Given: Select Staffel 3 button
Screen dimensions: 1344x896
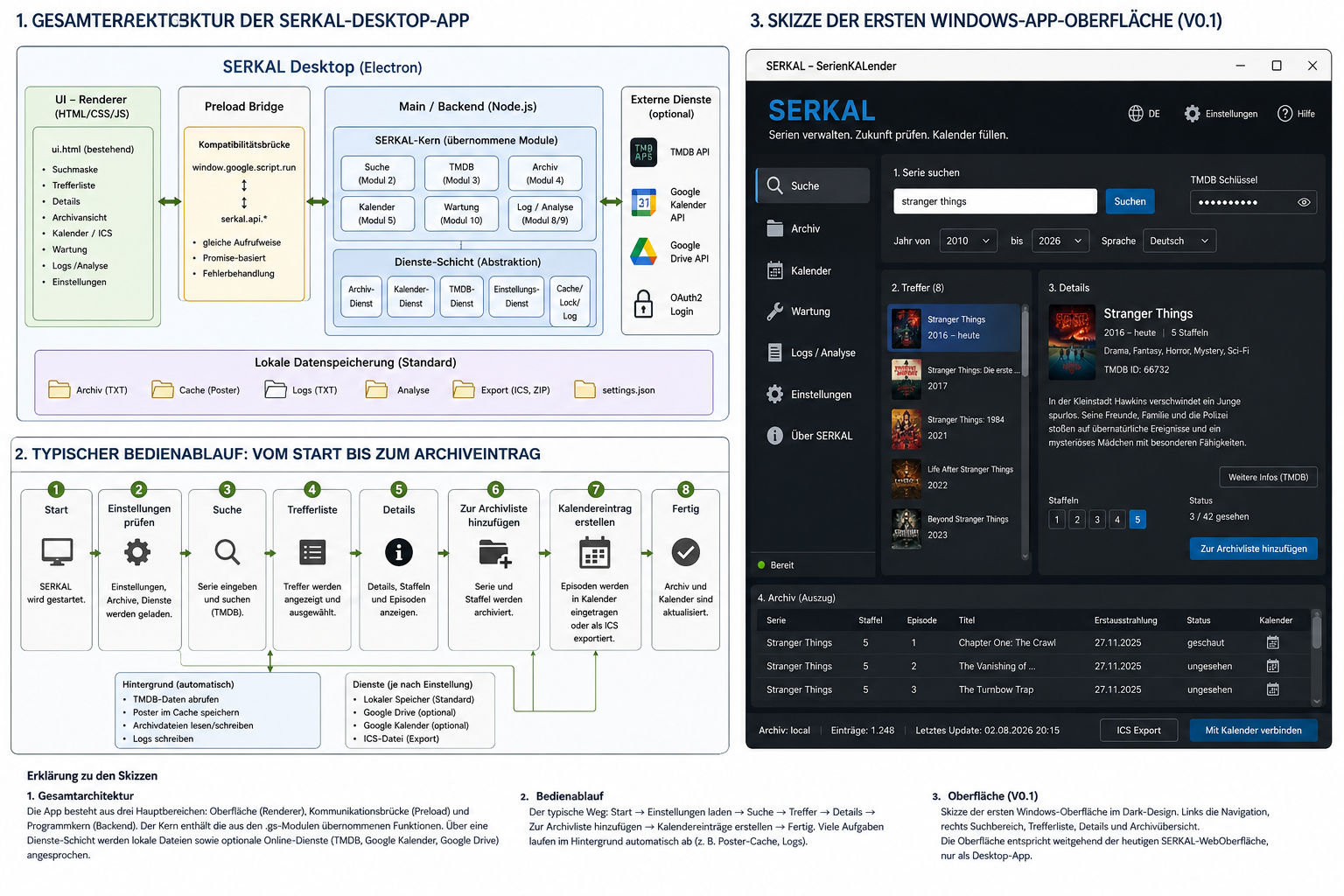Looking at the screenshot, I should click(1097, 520).
